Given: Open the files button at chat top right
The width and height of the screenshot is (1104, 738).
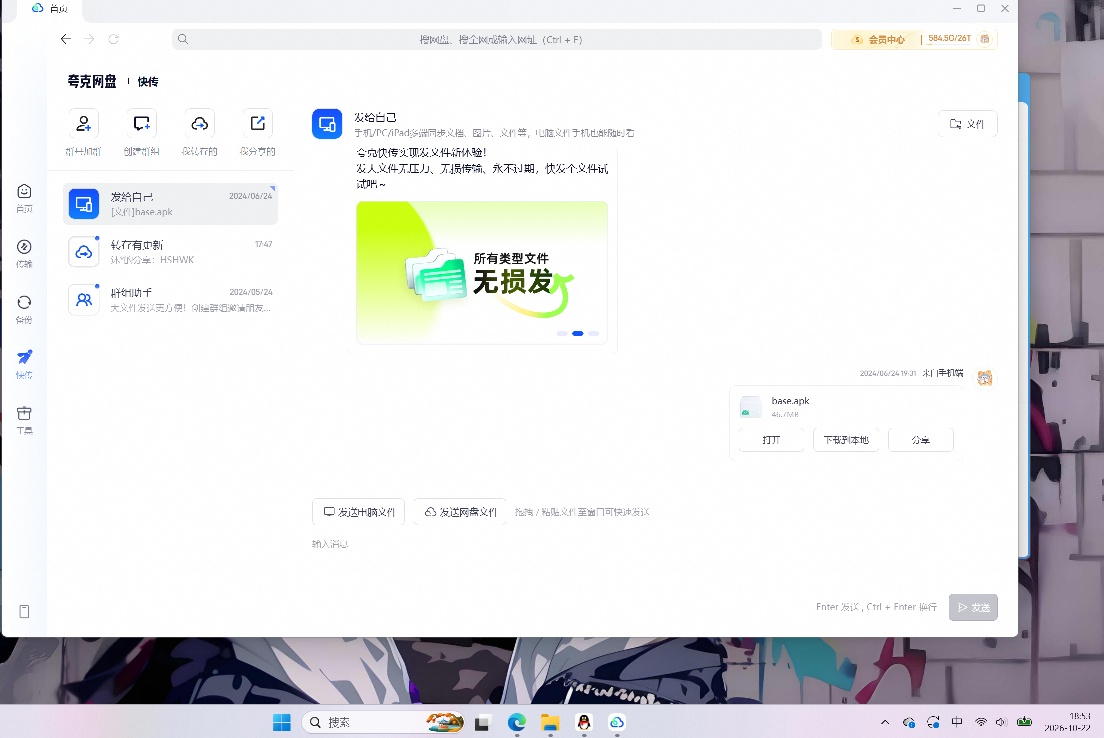Looking at the screenshot, I should point(967,124).
